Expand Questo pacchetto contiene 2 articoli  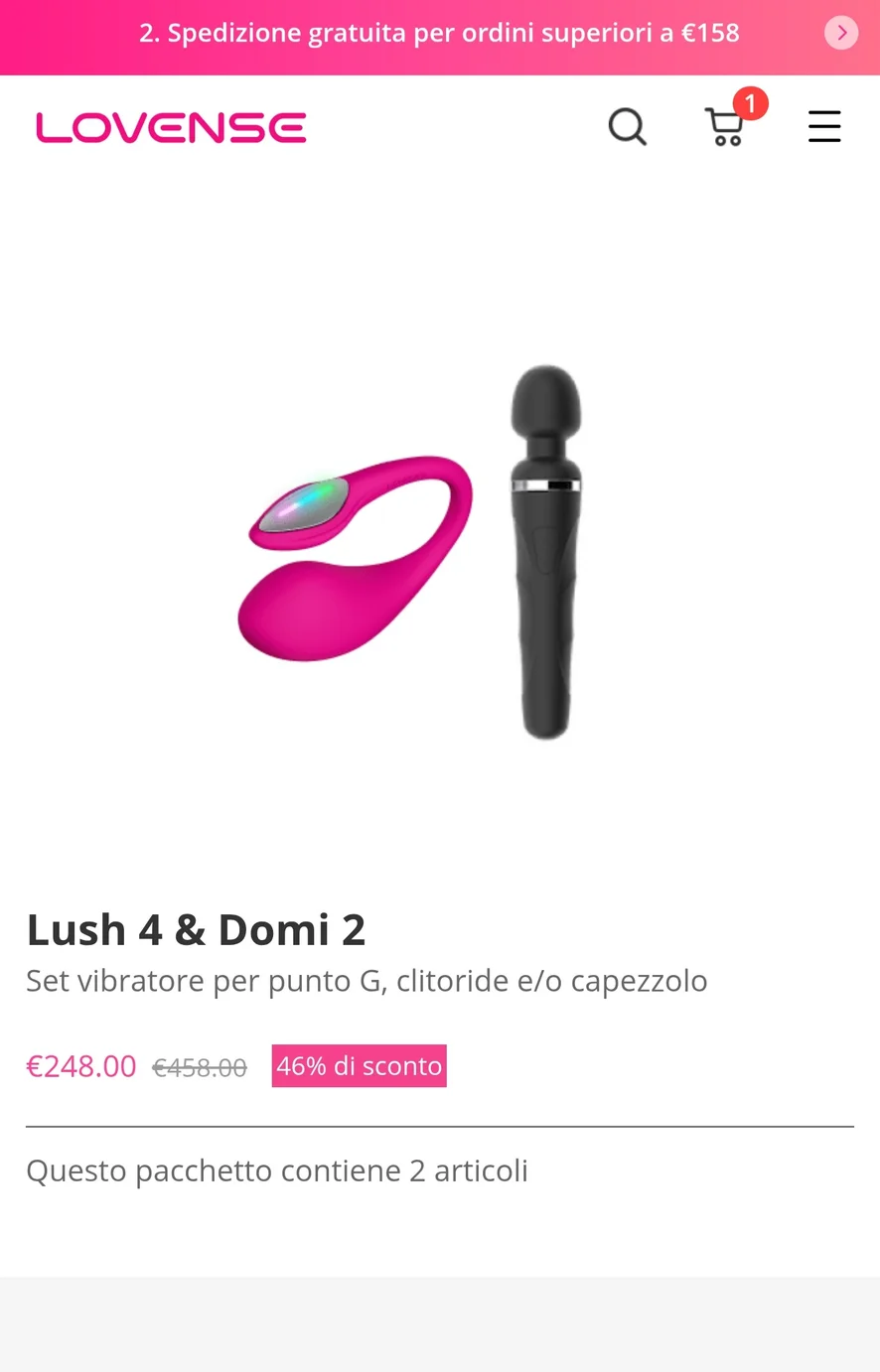[x=277, y=1170]
